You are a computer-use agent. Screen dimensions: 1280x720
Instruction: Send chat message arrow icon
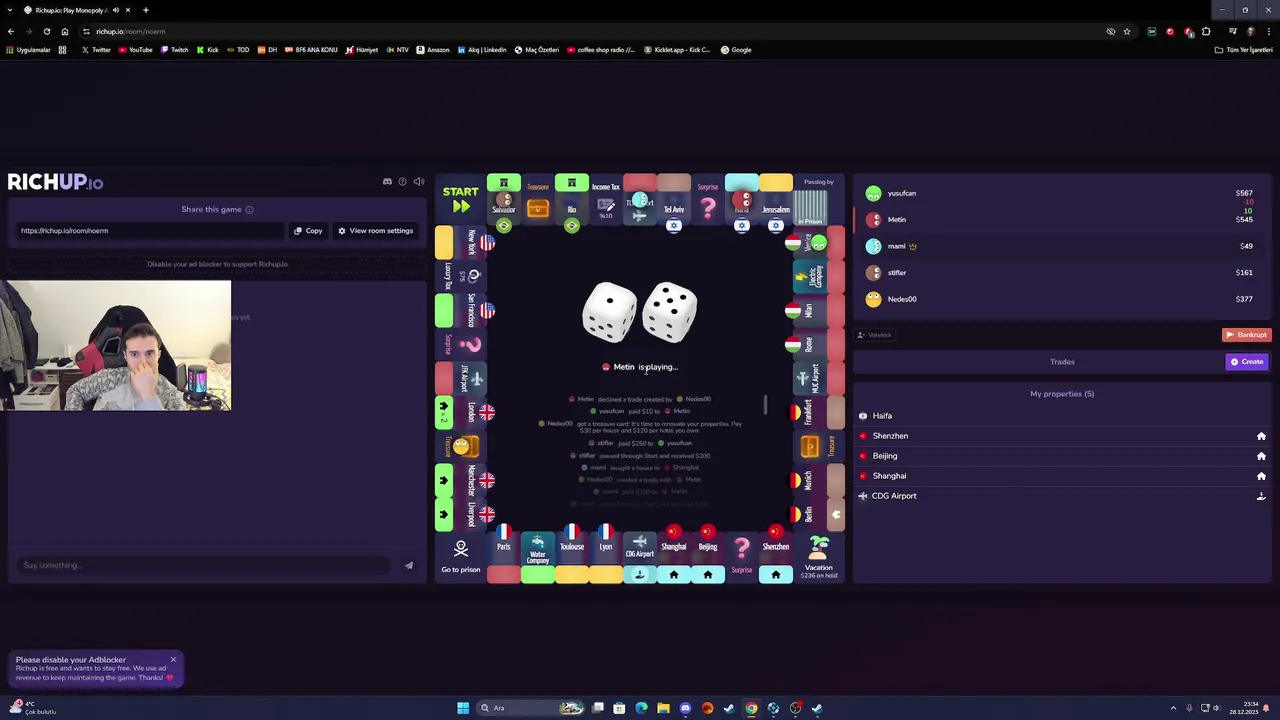point(409,566)
